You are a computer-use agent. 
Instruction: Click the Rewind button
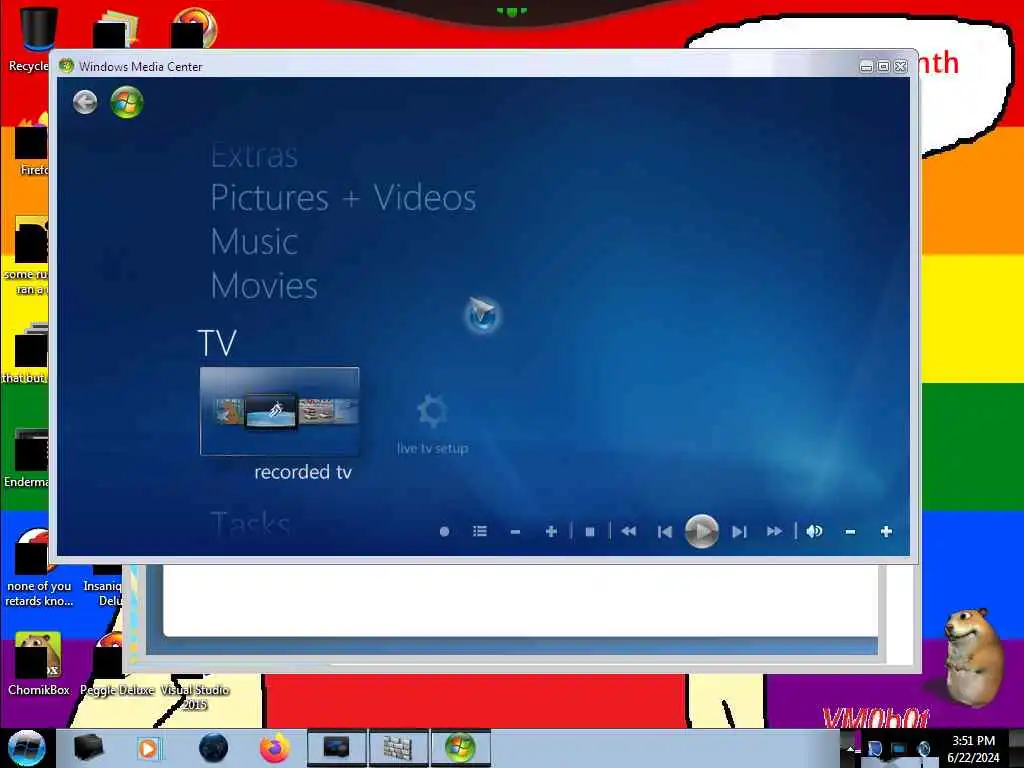[629, 532]
